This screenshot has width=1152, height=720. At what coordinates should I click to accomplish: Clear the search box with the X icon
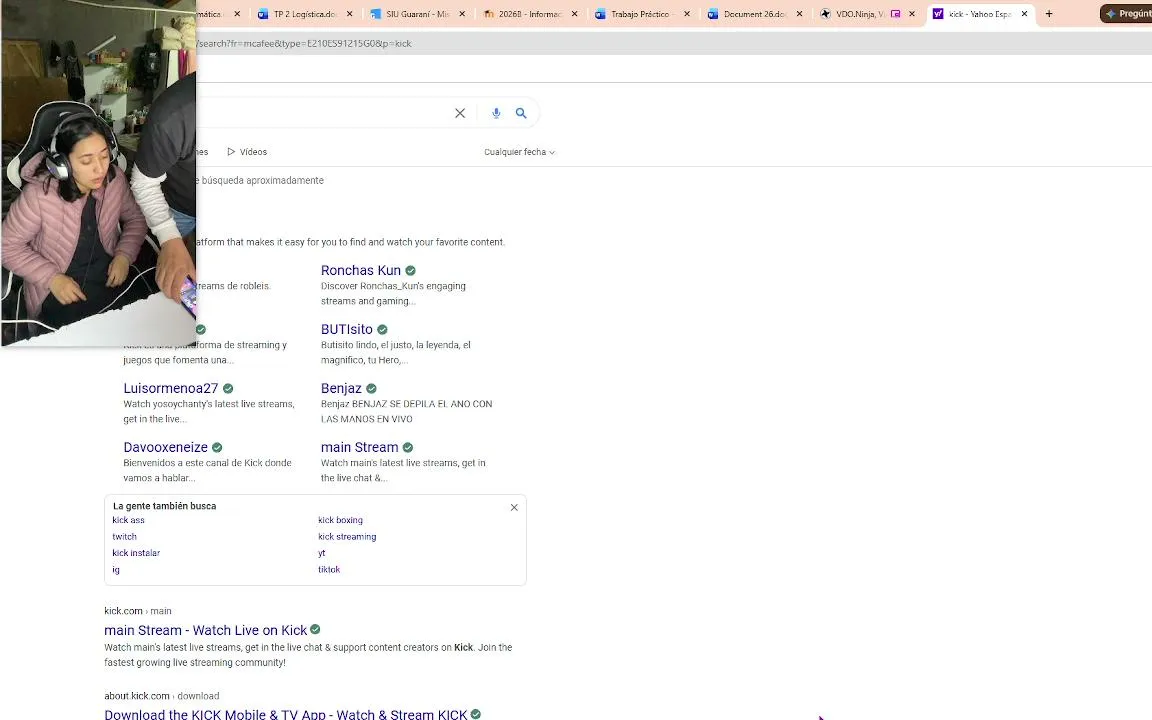click(x=460, y=113)
